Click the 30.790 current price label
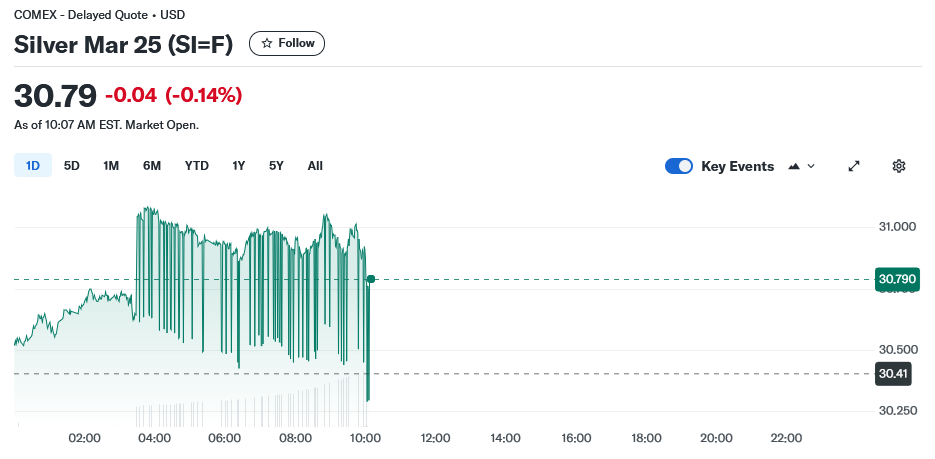The width and height of the screenshot is (935, 459). pyautogui.click(x=897, y=279)
